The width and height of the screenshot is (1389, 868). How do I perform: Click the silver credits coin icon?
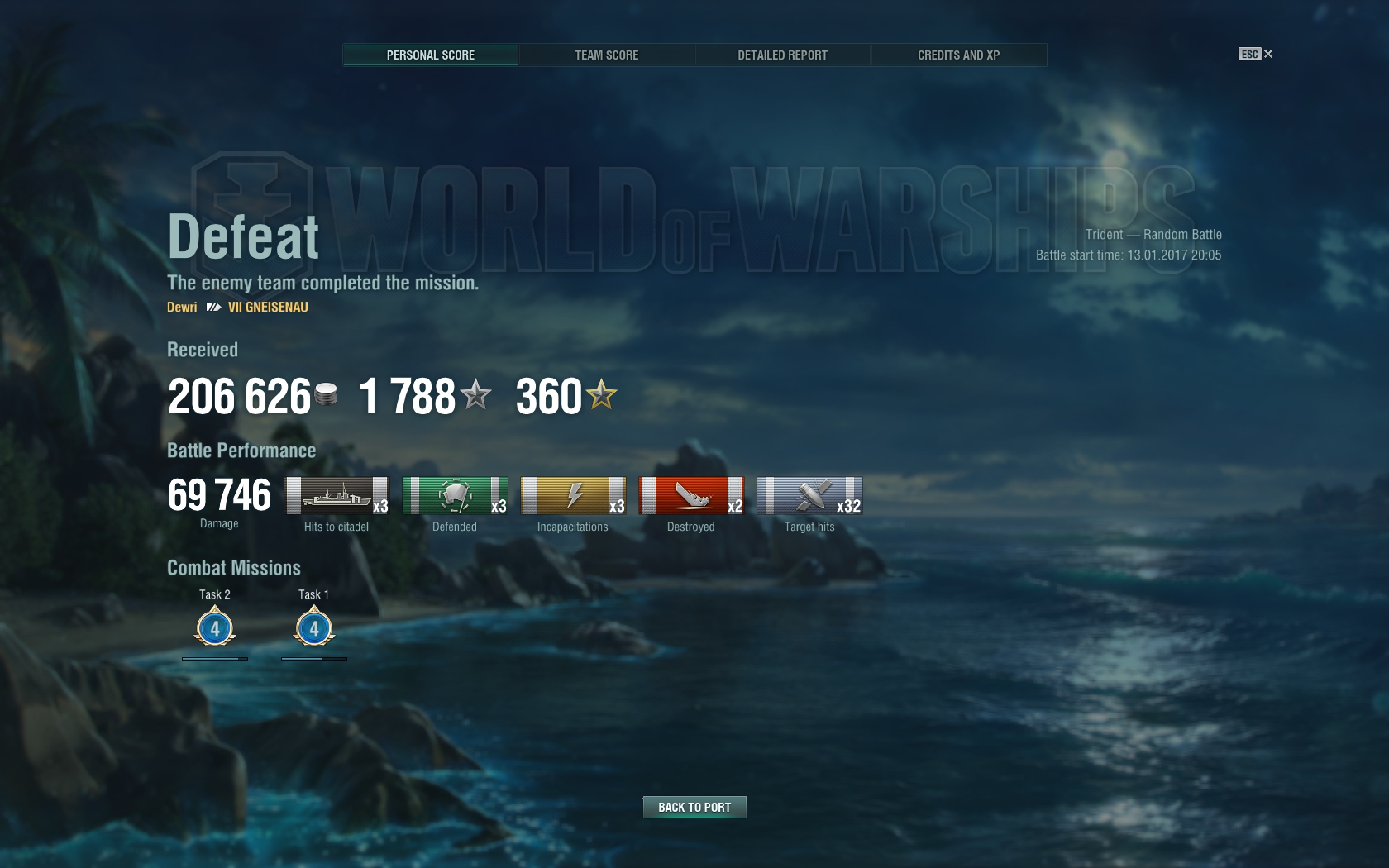pos(327,395)
